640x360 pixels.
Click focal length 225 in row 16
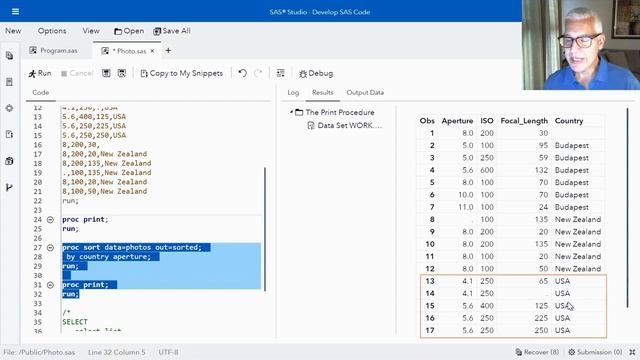click(541, 318)
